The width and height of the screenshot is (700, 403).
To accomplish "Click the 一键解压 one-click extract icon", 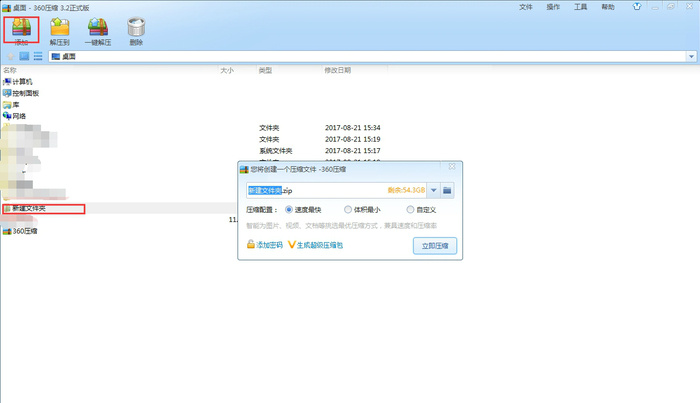I will (98, 27).
